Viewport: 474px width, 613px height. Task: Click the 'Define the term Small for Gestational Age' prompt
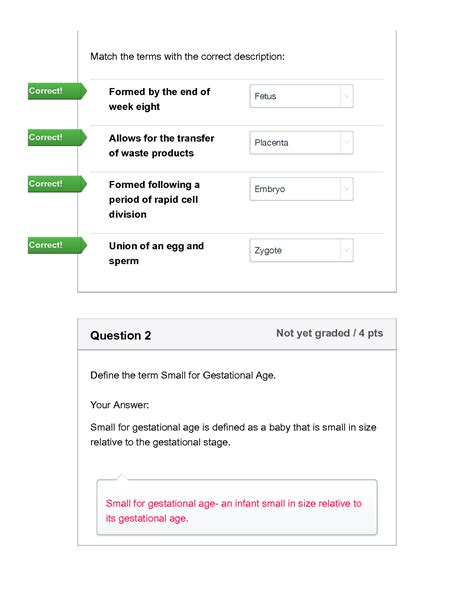183,375
